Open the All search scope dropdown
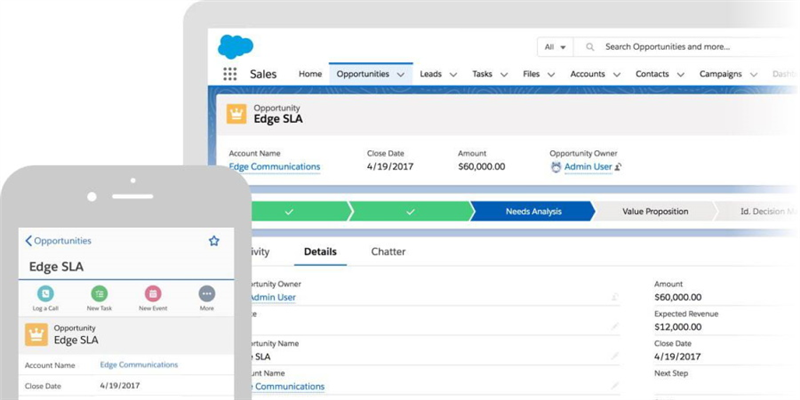The width and height of the screenshot is (800, 400). coord(555,47)
